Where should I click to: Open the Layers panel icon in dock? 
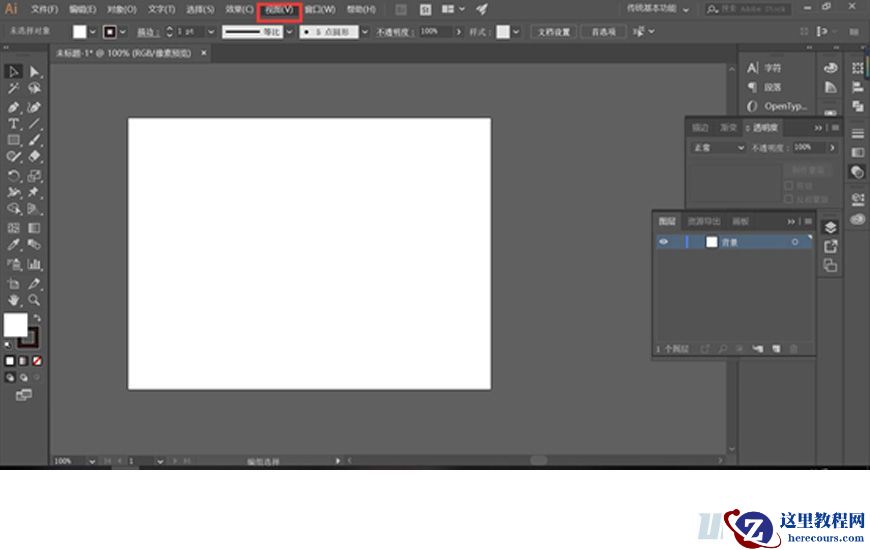[830, 227]
